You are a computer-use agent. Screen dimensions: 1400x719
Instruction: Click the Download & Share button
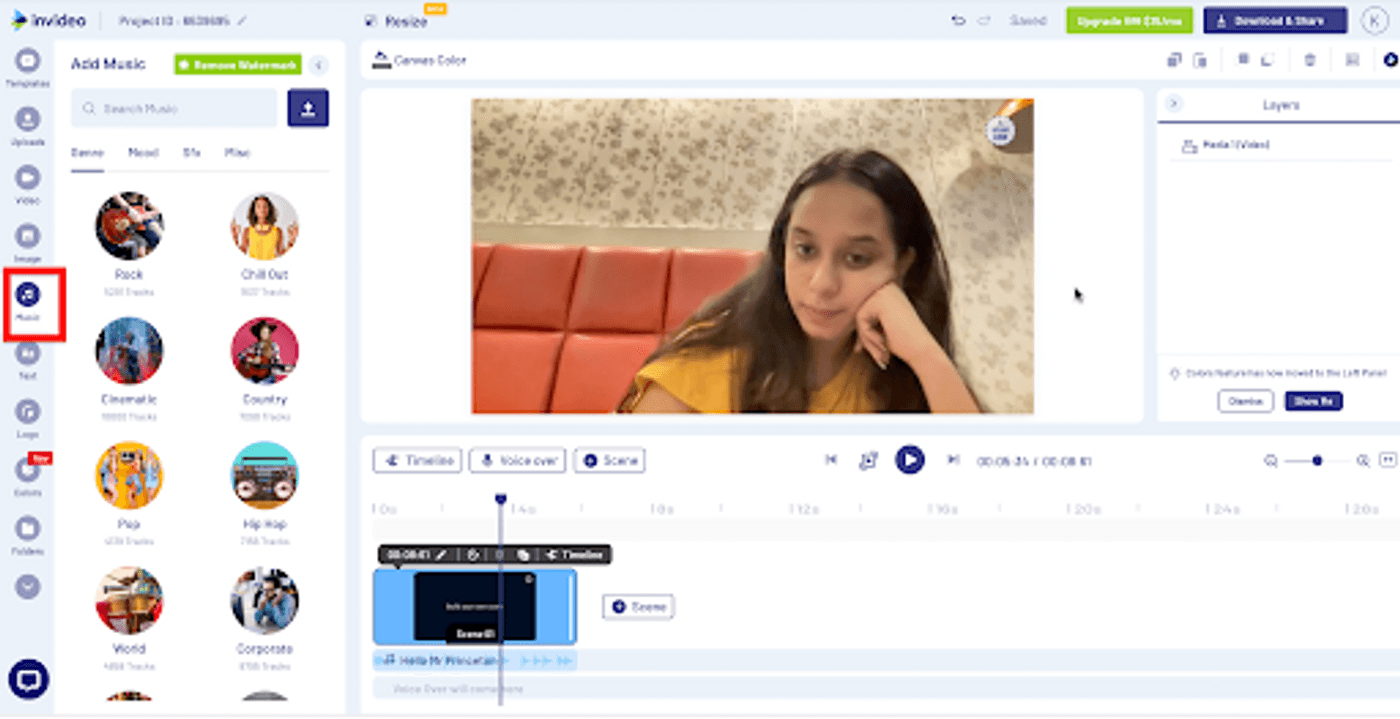tap(1274, 21)
